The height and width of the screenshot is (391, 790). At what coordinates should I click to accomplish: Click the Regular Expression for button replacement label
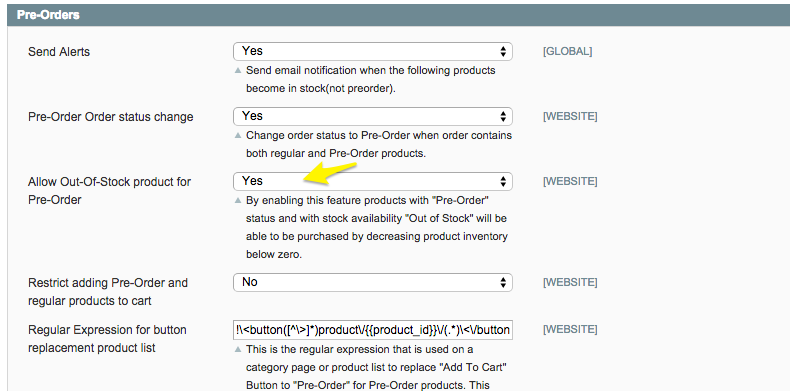tap(107, 339)
